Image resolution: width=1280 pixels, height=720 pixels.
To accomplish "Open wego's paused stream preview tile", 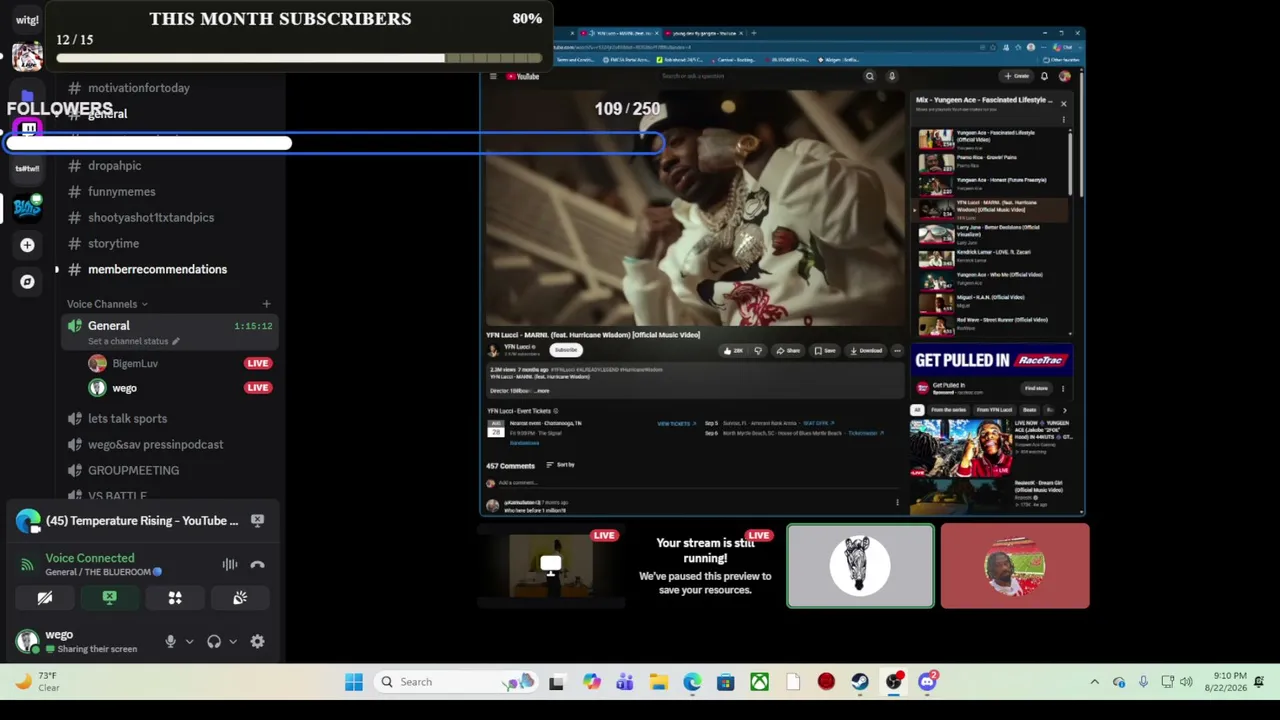I will tap(705, 566).
